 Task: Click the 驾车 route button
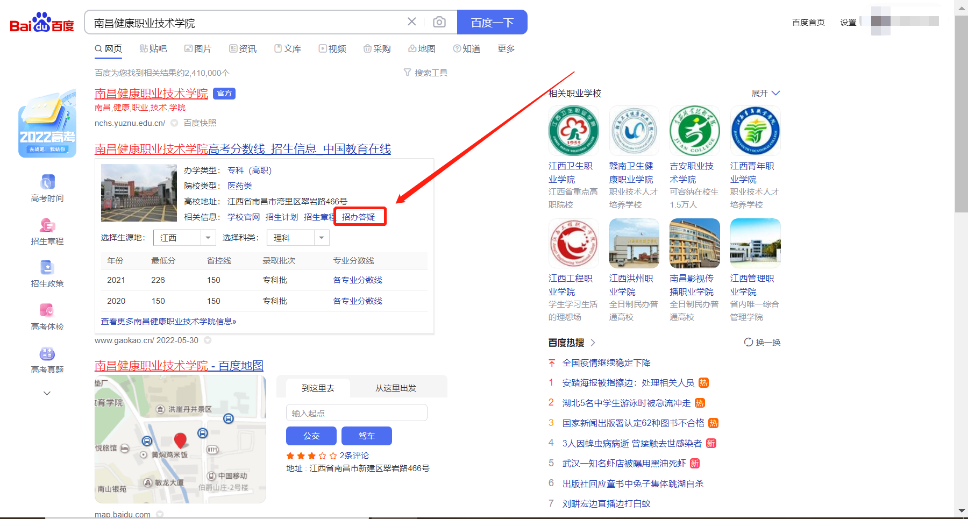point(367,436)
